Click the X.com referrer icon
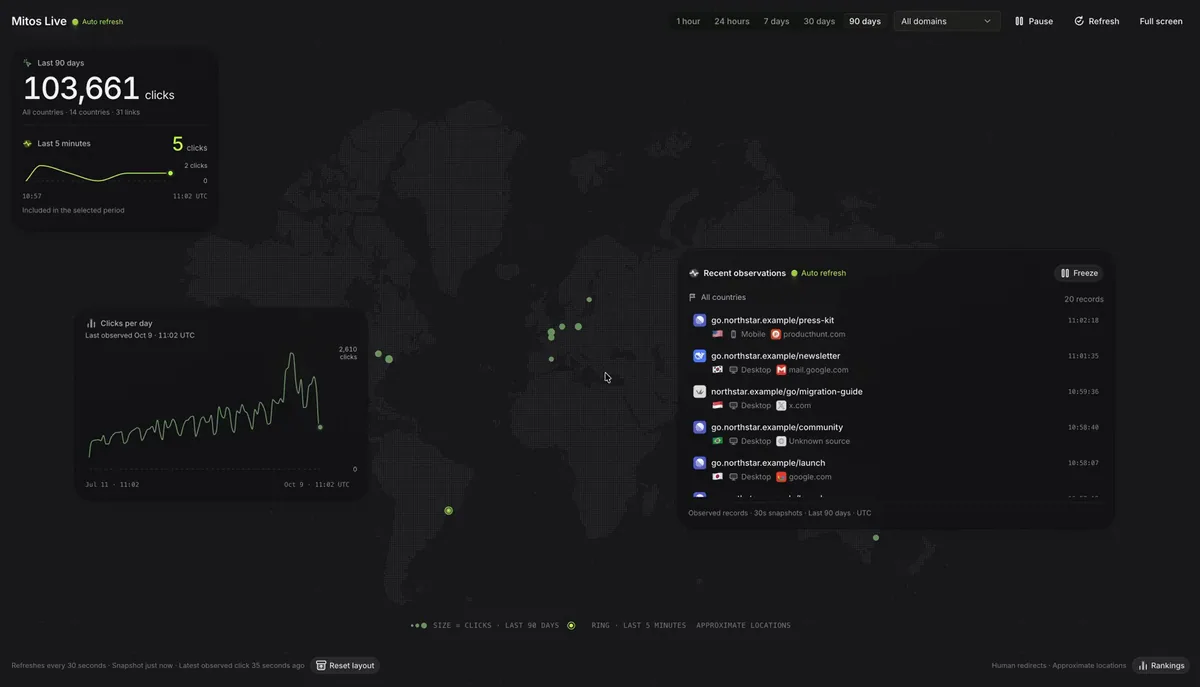Image resolution: width=1200 pixels, height=687 pixels. [781, 405]
